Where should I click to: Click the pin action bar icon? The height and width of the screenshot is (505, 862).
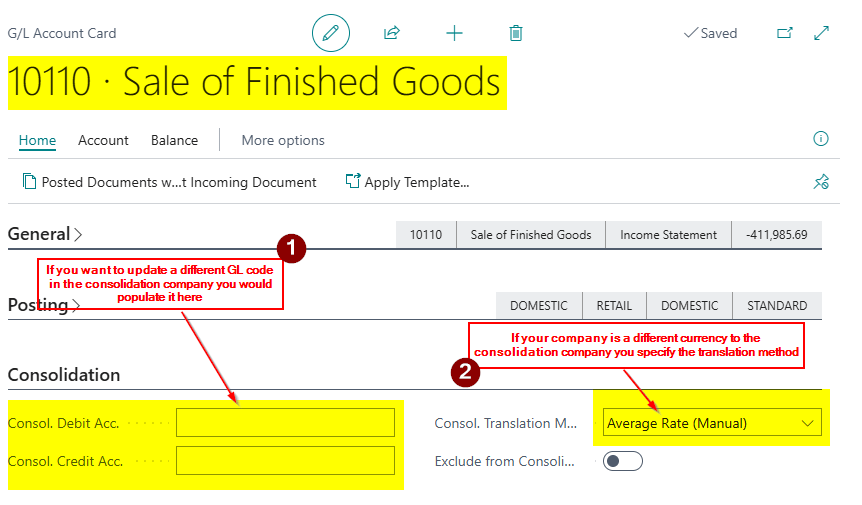click(821, 182)
